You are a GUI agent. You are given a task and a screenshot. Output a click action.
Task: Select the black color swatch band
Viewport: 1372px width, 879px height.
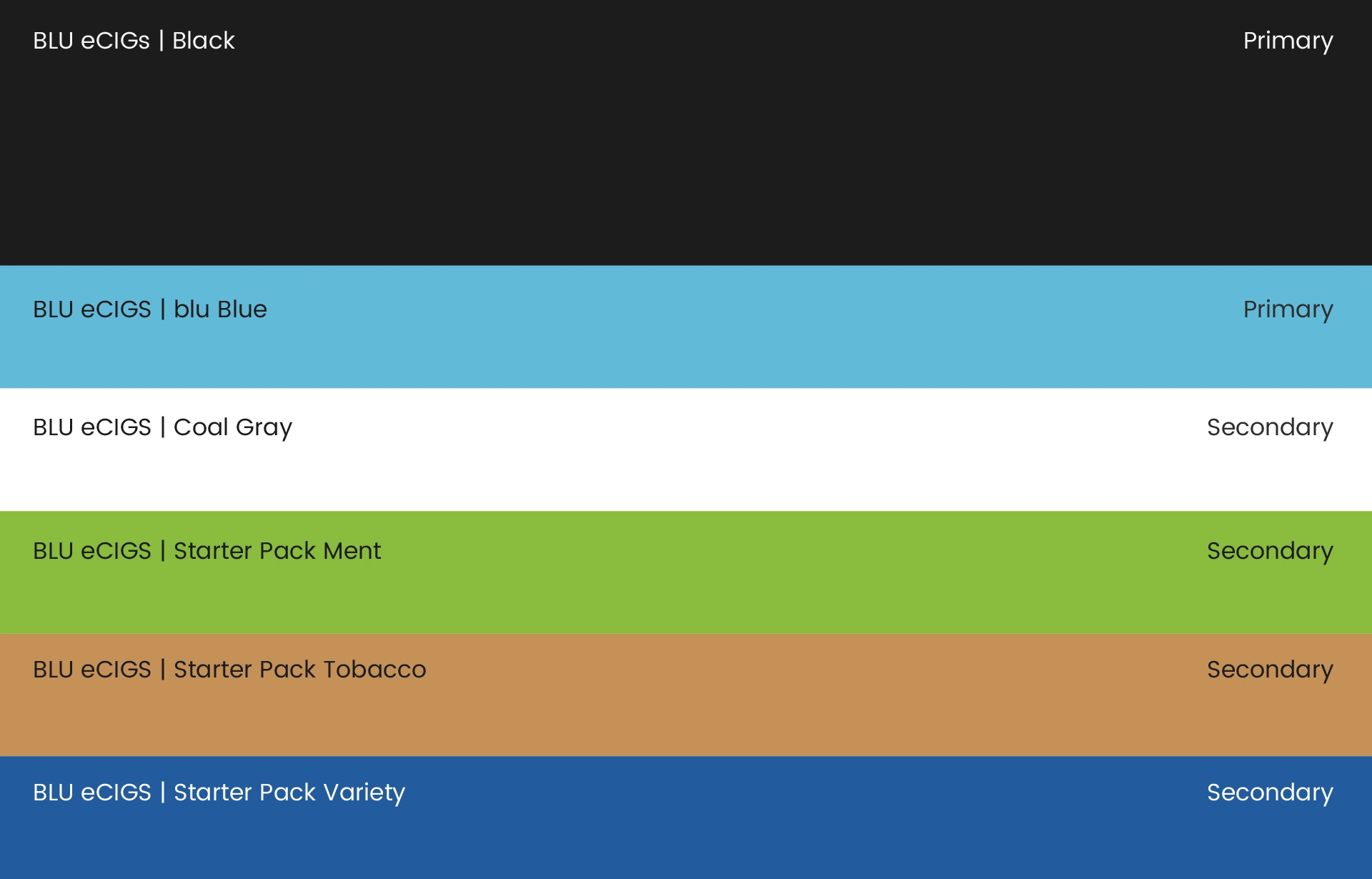pos(686,157)
